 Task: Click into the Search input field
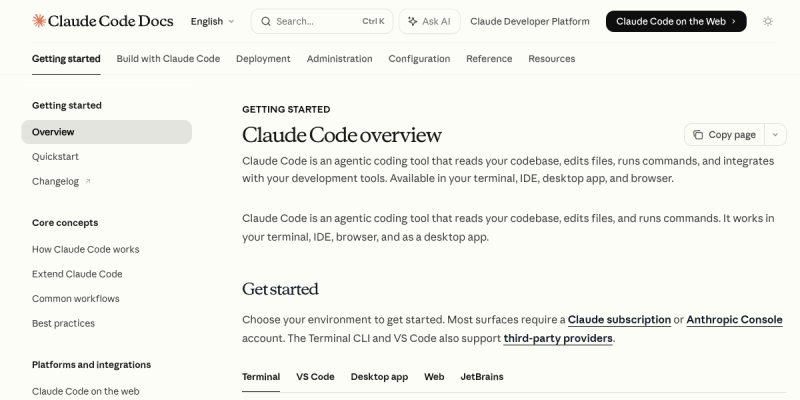coord(322,21)
